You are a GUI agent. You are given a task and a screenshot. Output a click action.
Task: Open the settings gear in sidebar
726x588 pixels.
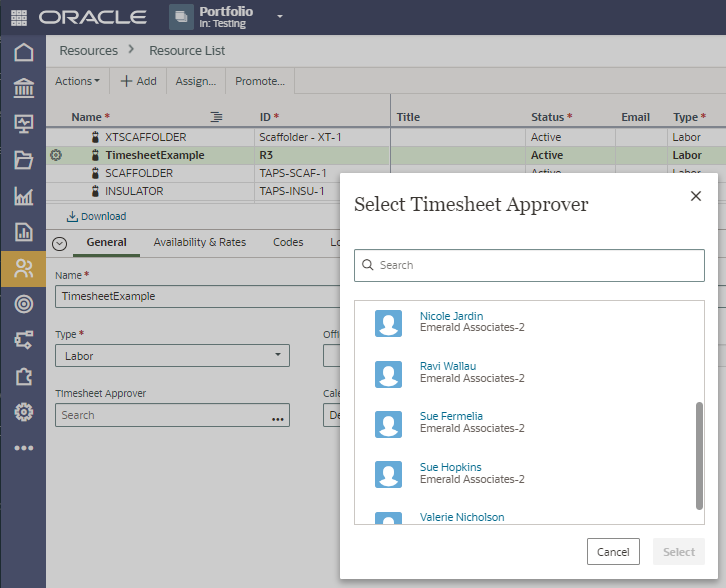coord(23,411)
